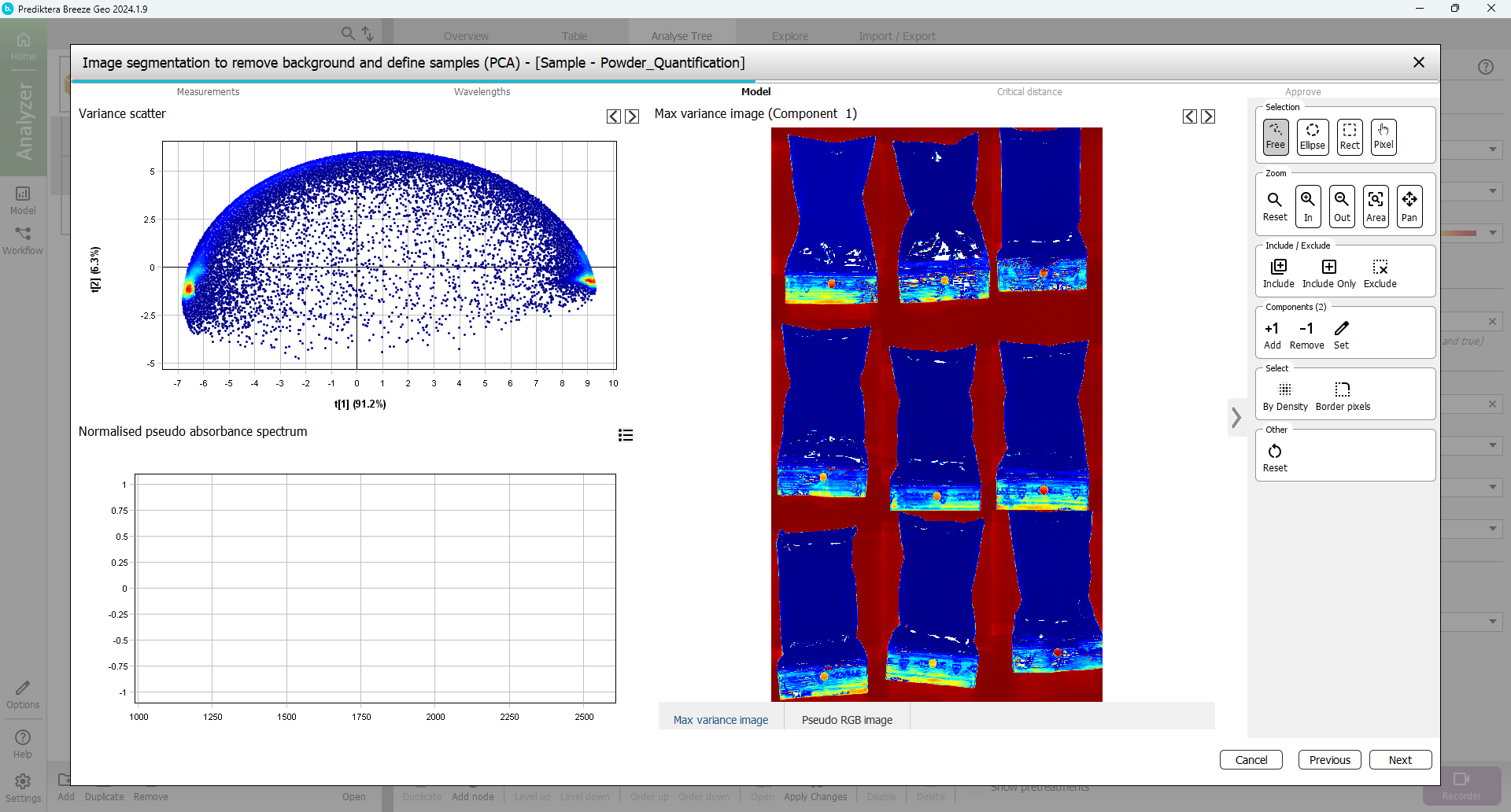Select the Free selection tool
Screen dimensions: 1511x812
[1275, 137]
